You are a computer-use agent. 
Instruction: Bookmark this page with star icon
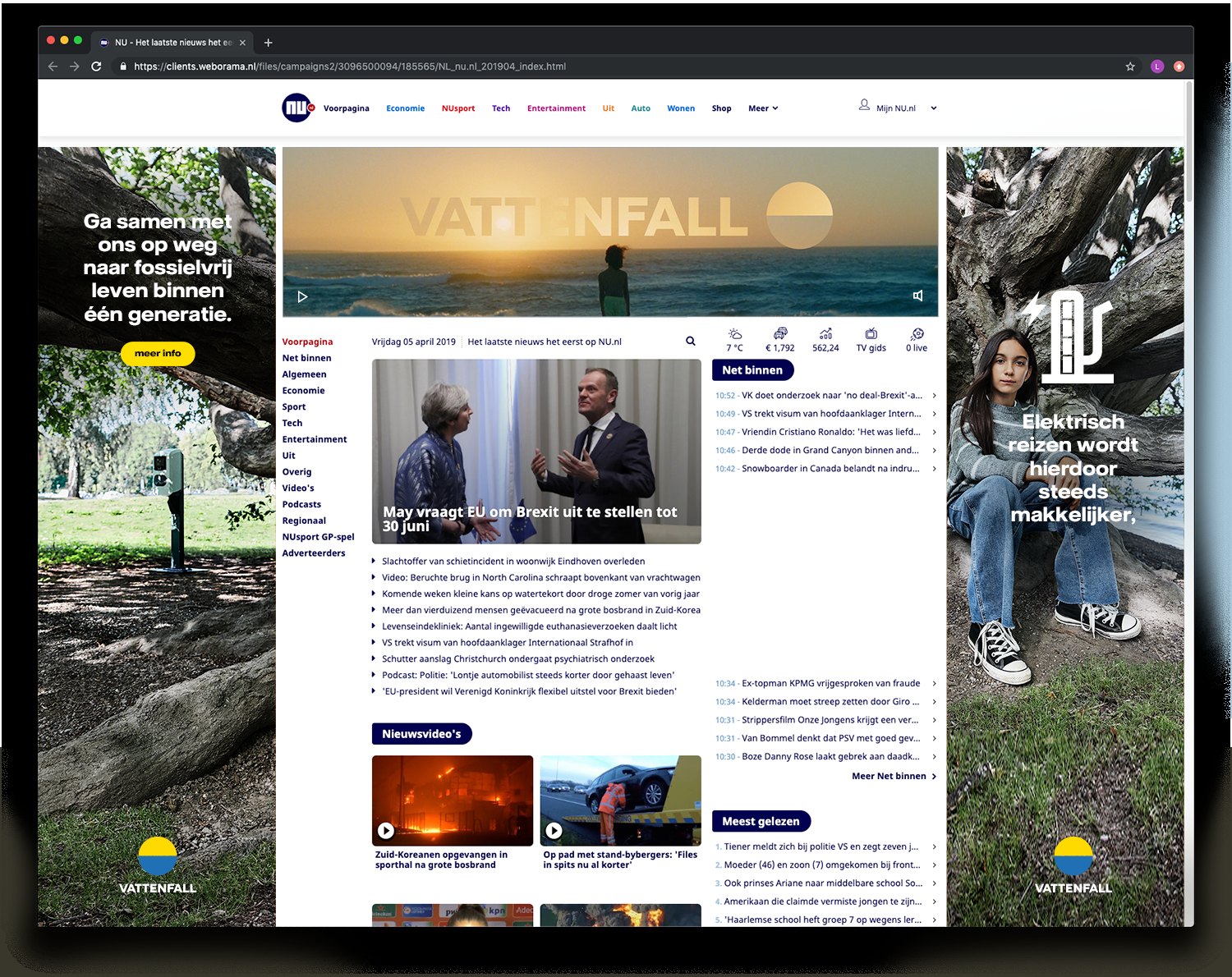pyautogui.click(x=1130, y=67)
